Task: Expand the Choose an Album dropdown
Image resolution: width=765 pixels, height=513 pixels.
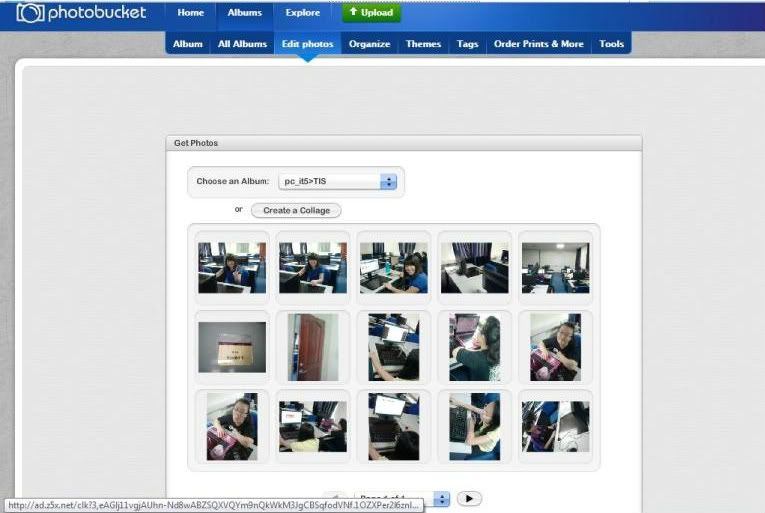Action: point(338,181)
